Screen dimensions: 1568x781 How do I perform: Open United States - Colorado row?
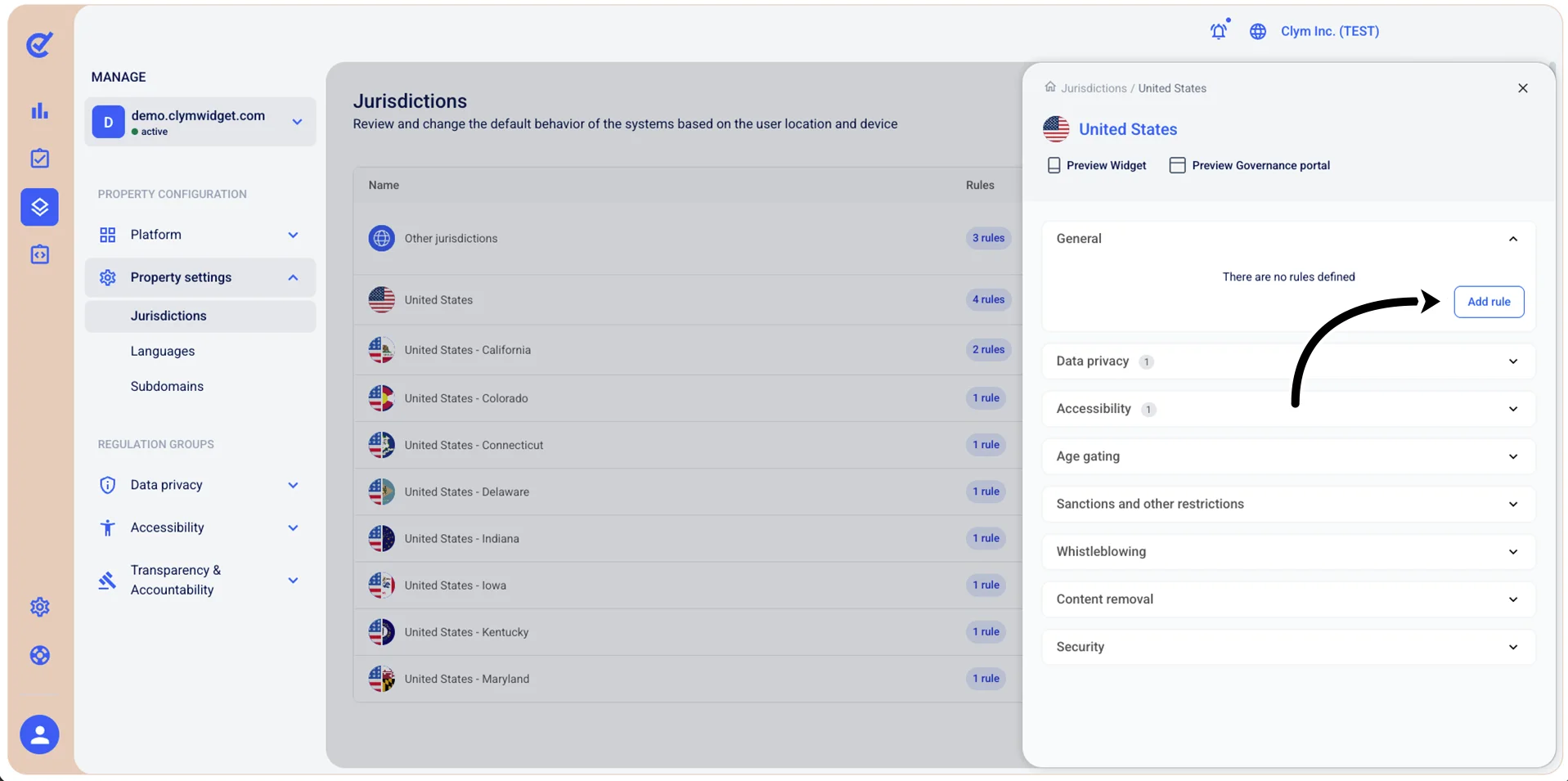688,398
